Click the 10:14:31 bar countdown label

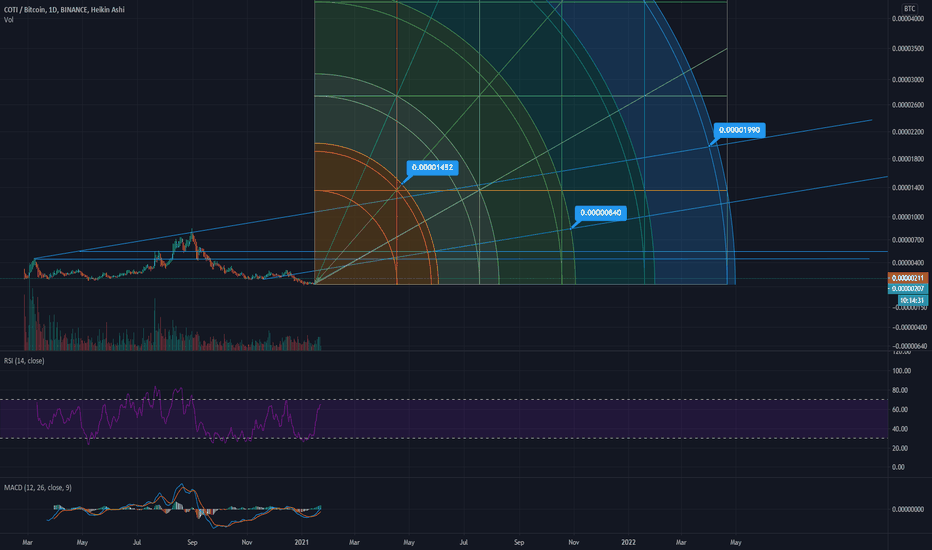point(912,300)
